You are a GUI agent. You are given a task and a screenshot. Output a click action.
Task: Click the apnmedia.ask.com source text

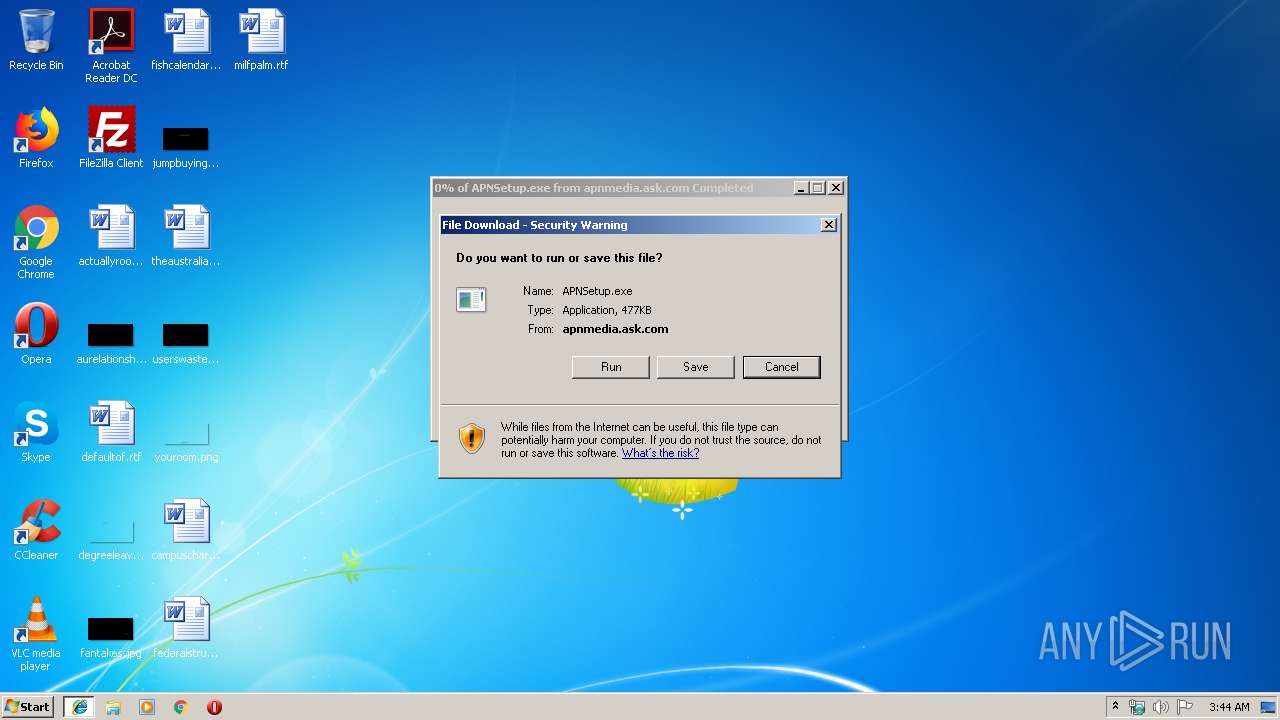pos(615,329)
